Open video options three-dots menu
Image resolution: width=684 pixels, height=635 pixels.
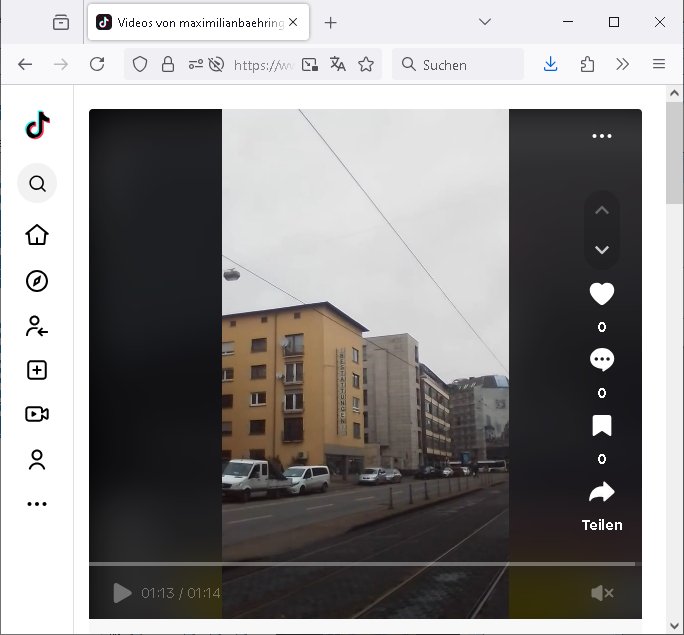point(601,136)
